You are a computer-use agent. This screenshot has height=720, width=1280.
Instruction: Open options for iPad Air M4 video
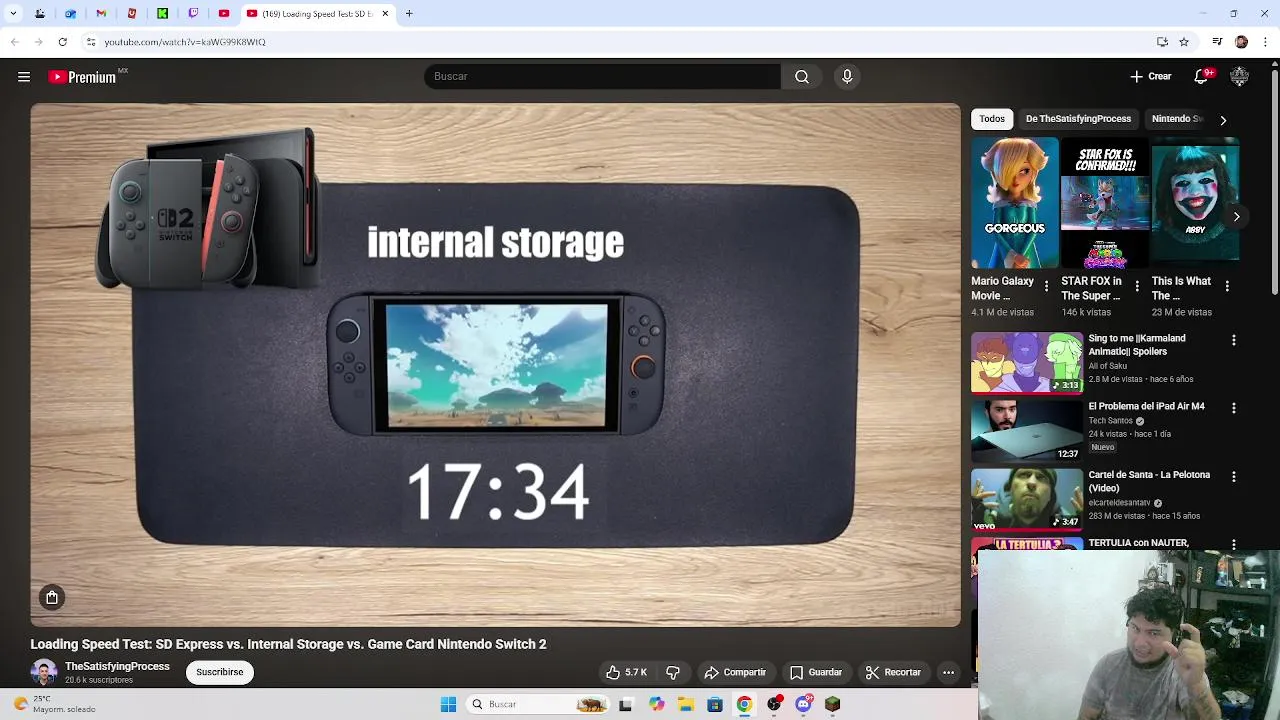pos(1233,408)
